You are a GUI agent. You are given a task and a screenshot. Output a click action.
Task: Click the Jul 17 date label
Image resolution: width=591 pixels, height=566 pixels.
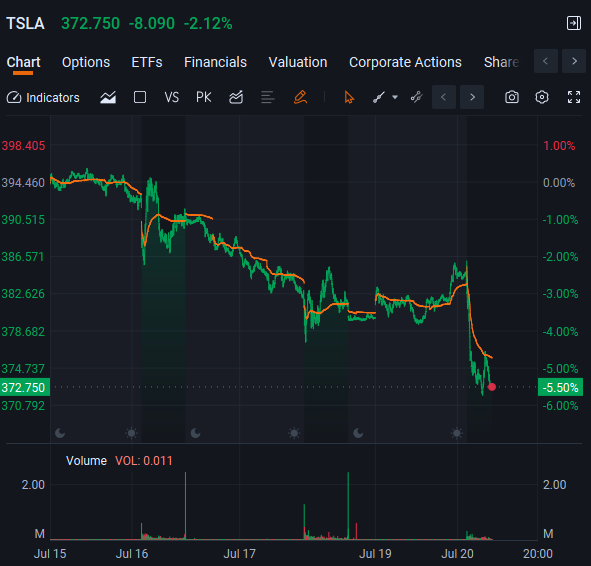239,554
